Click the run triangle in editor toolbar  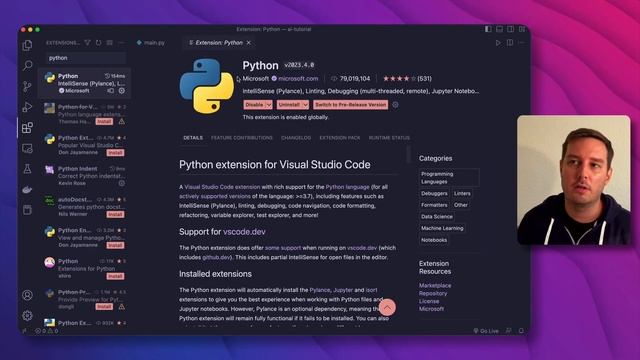point(498,42)
